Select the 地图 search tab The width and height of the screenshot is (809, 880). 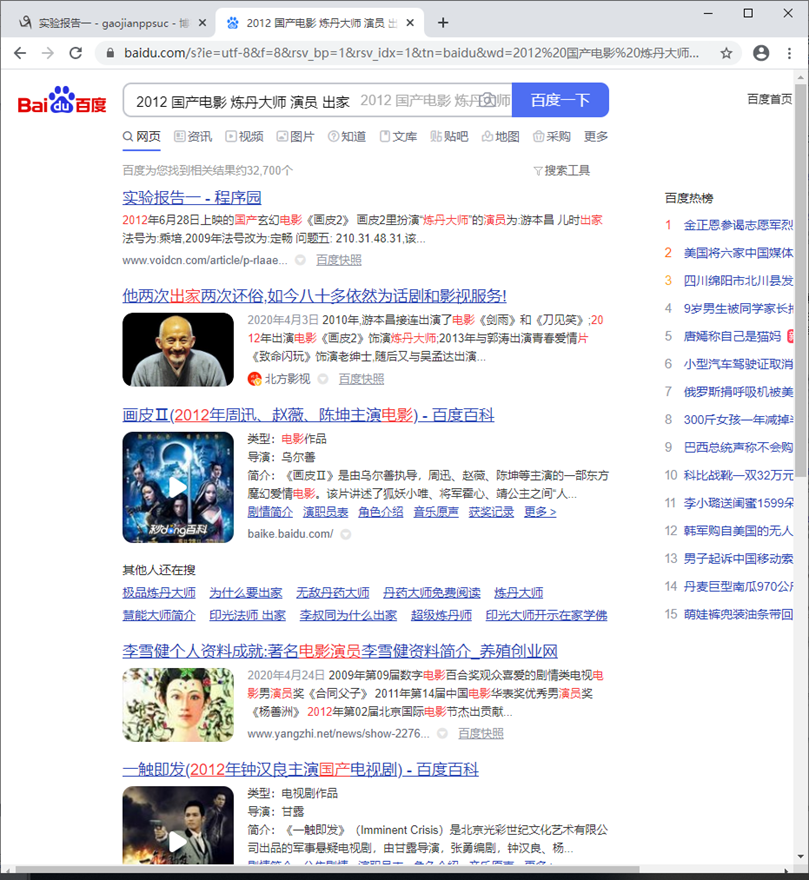click(x=501, y=136)
